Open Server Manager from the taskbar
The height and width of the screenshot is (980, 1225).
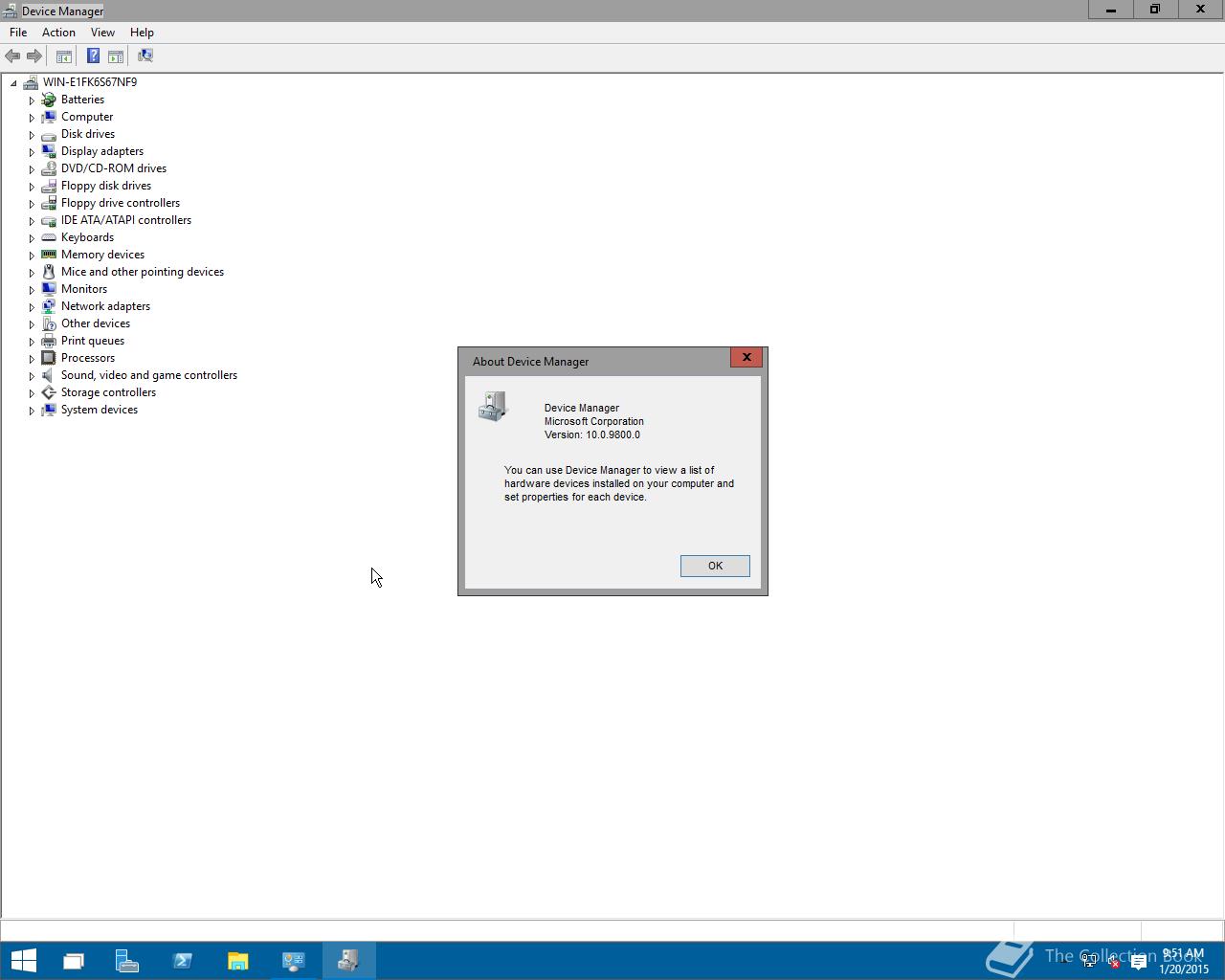point(126,960)
